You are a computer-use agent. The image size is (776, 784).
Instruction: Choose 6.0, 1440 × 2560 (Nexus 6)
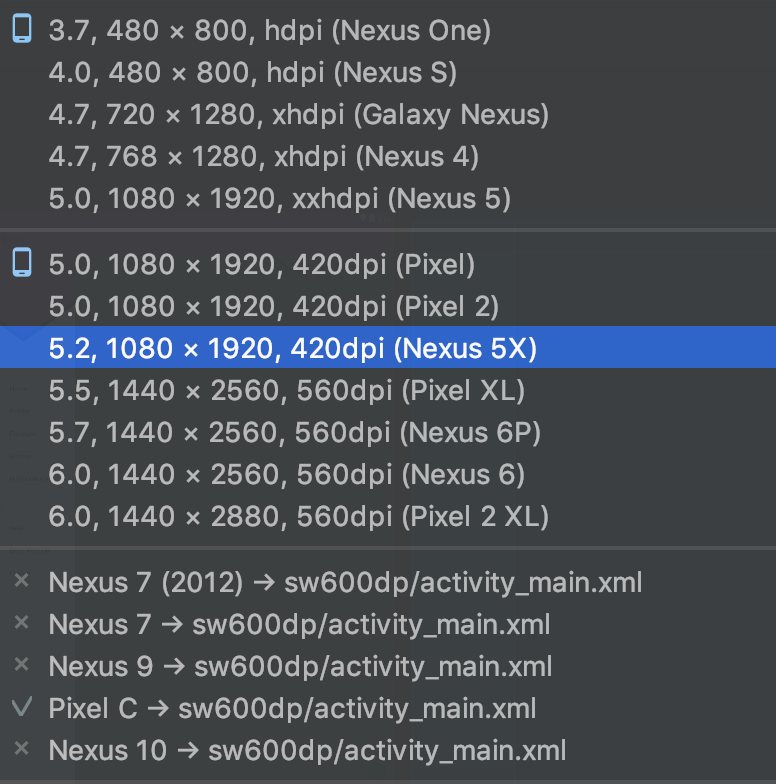[x=388, y=474]
